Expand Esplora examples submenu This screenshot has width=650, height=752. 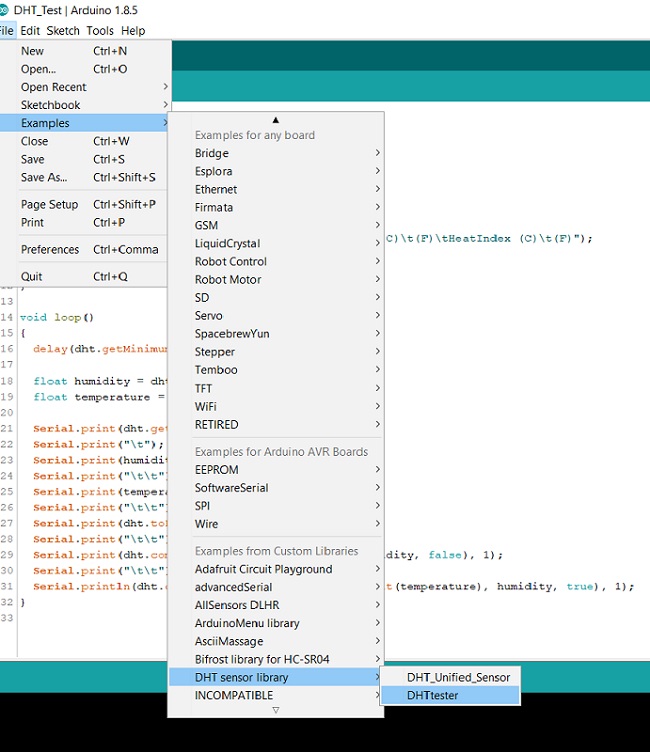click(276, 171)
